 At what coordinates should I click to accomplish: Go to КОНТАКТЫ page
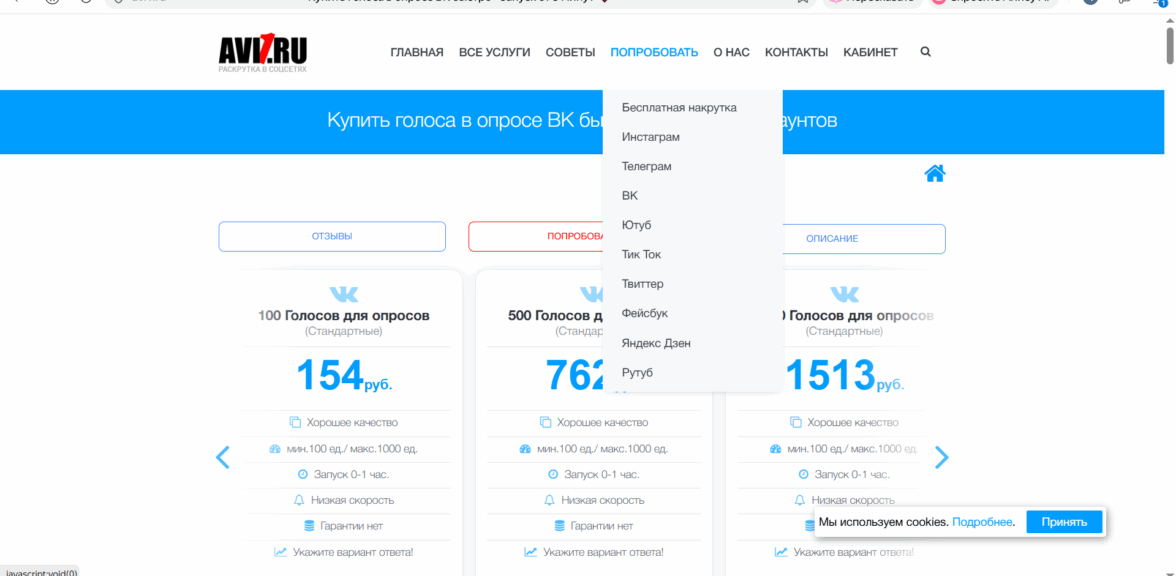point(796,52)
